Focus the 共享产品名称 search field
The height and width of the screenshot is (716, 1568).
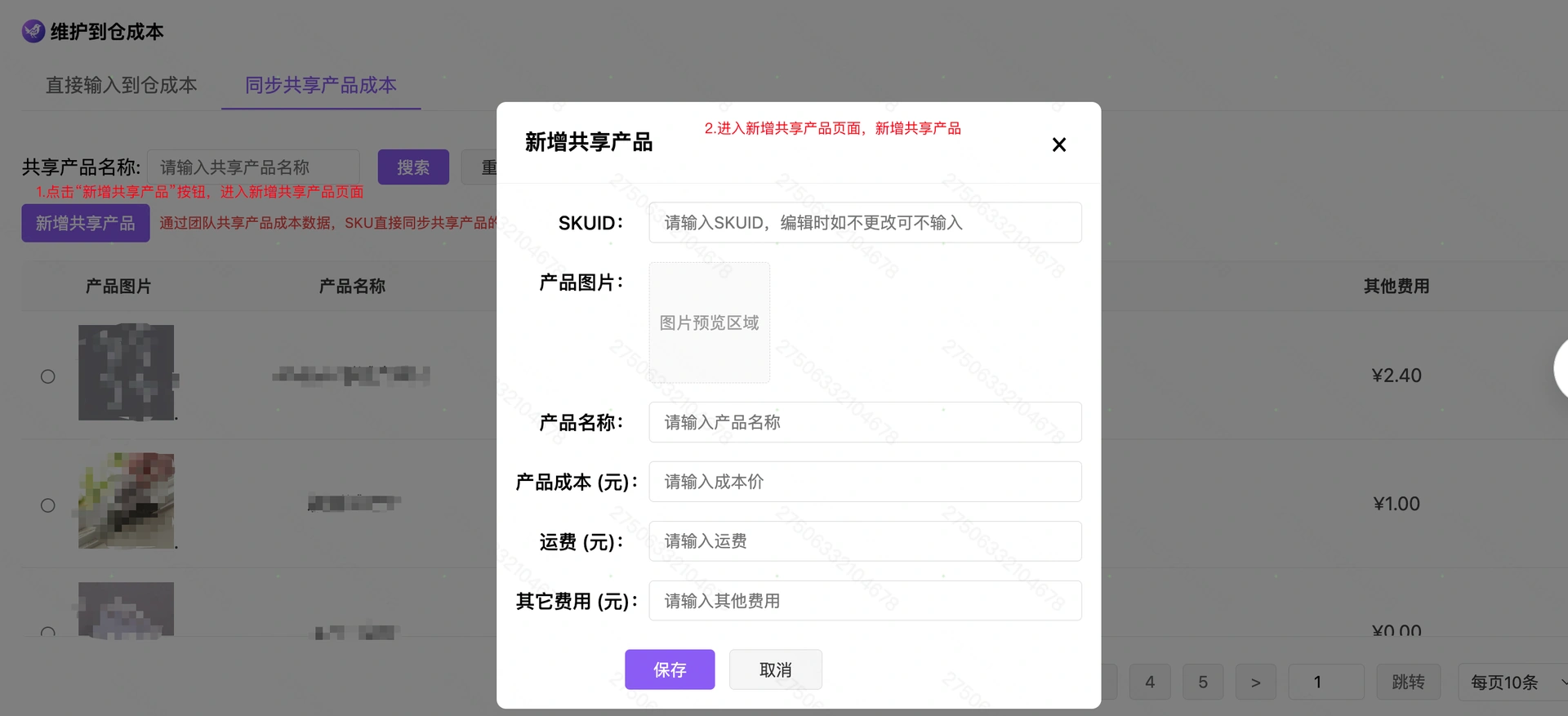[253, 167]
